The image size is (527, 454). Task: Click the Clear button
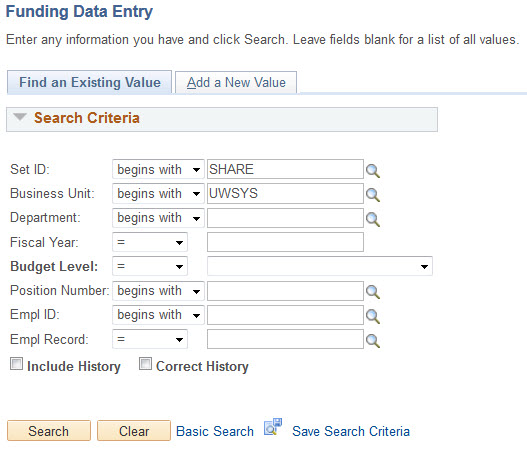(134, 431)
